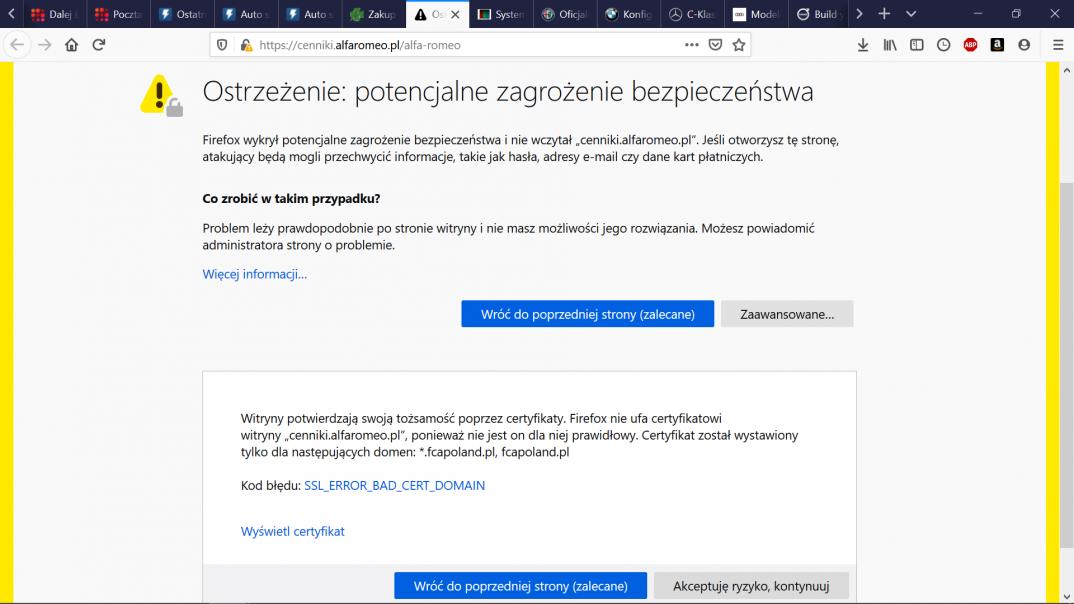This screenshot has height=604, width=1074.
Task: Show site security info via warning padlock
Action: 246,45
